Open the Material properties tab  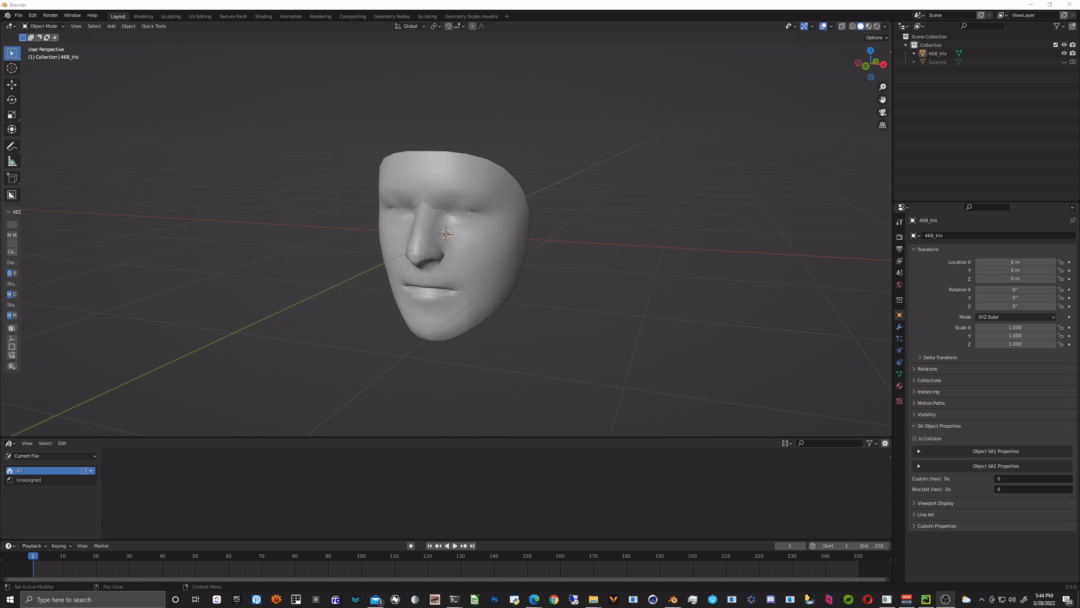(899, 386)
